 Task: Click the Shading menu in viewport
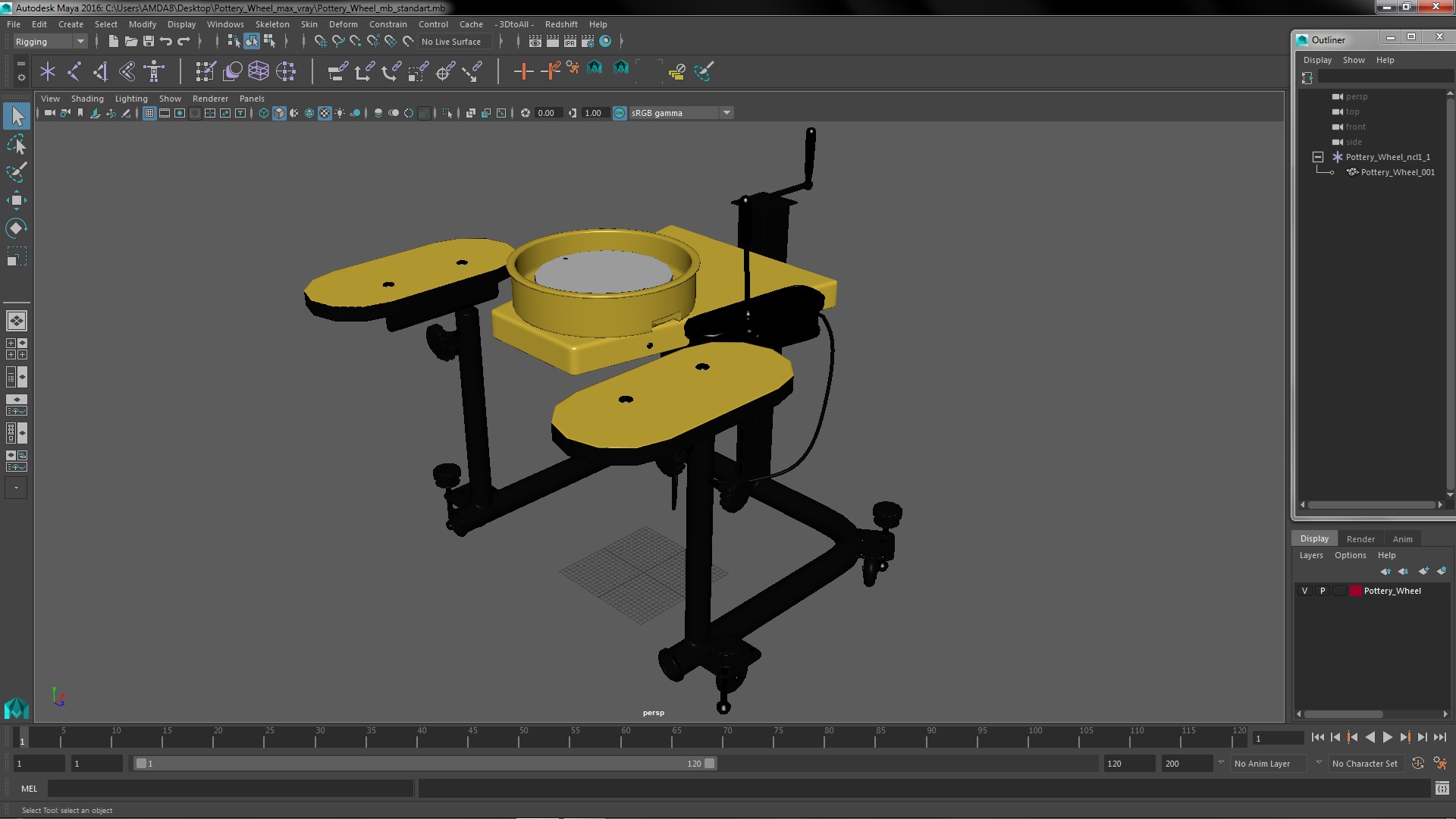pyautogui.click(x=86, y=97)
